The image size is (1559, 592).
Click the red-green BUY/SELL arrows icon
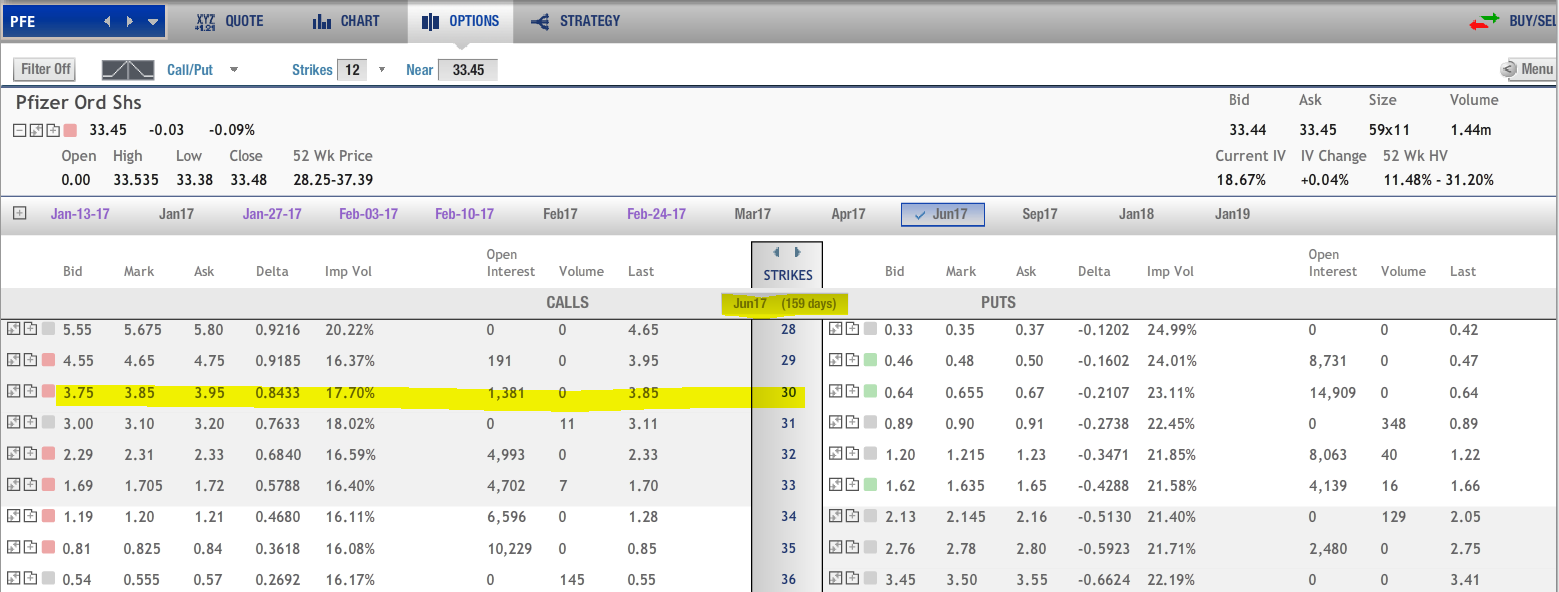coord(1484,21)
